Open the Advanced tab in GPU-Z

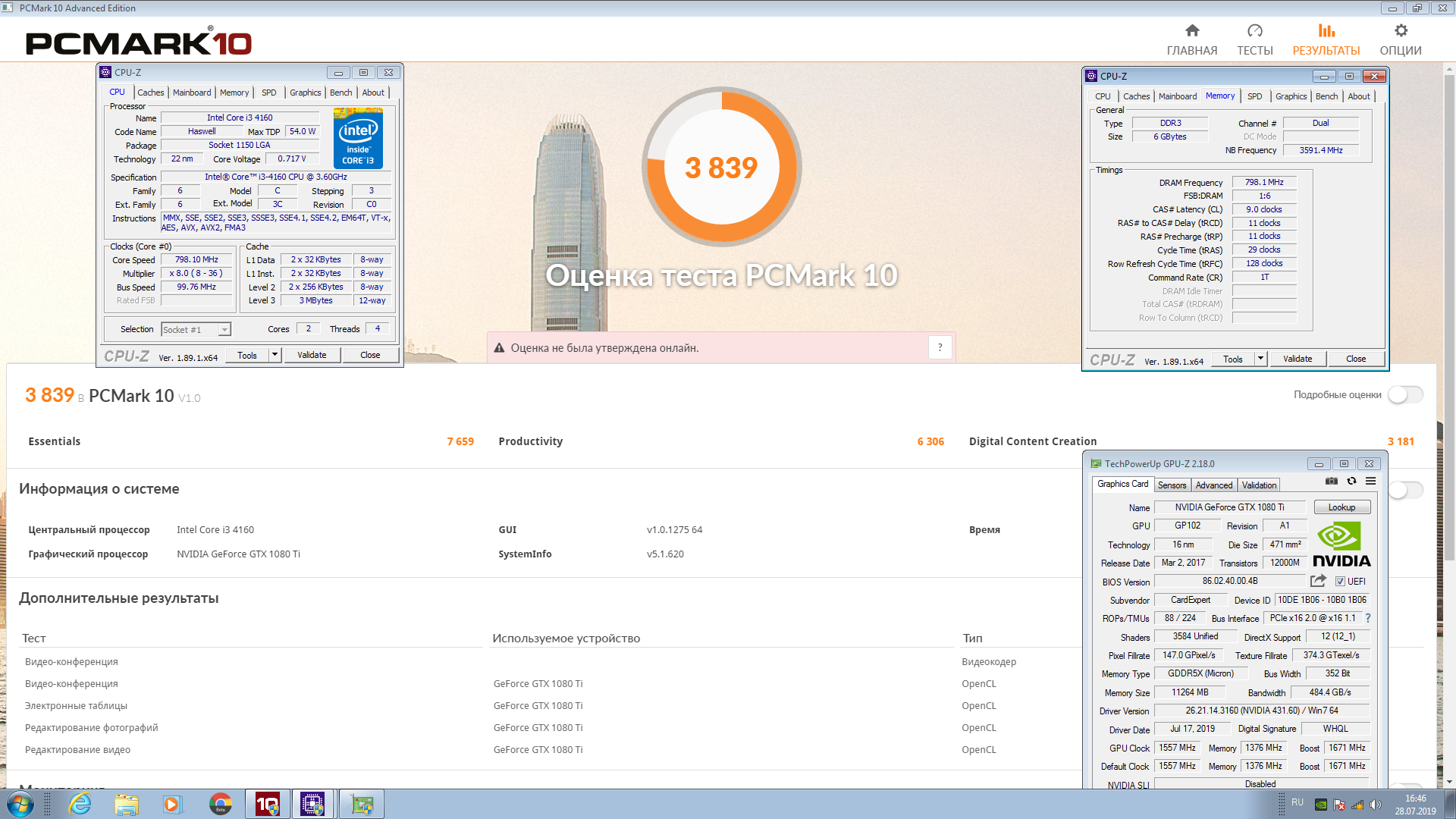[x=1213, y=485]
